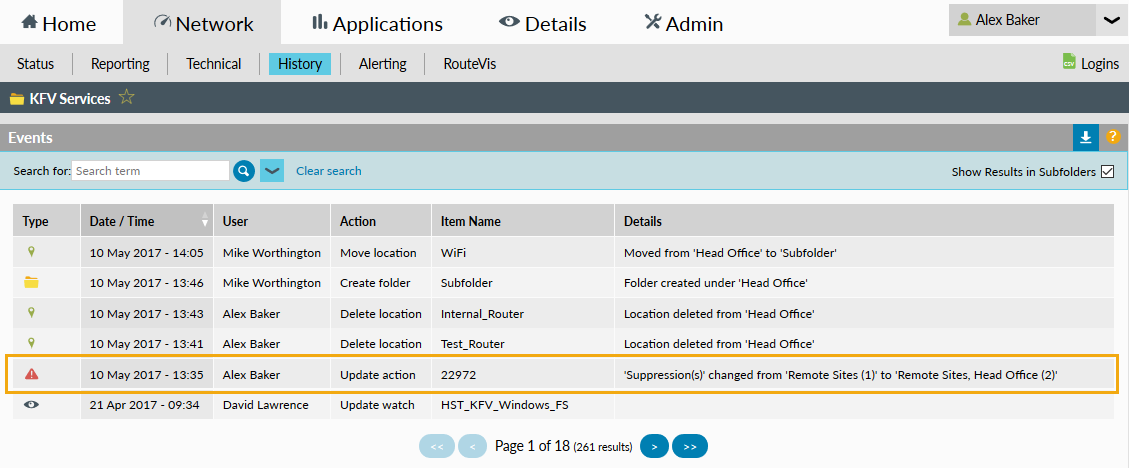Select the Status sub-menu
The height and width of the screenshot is (468, 1129).
click(35, 64)
